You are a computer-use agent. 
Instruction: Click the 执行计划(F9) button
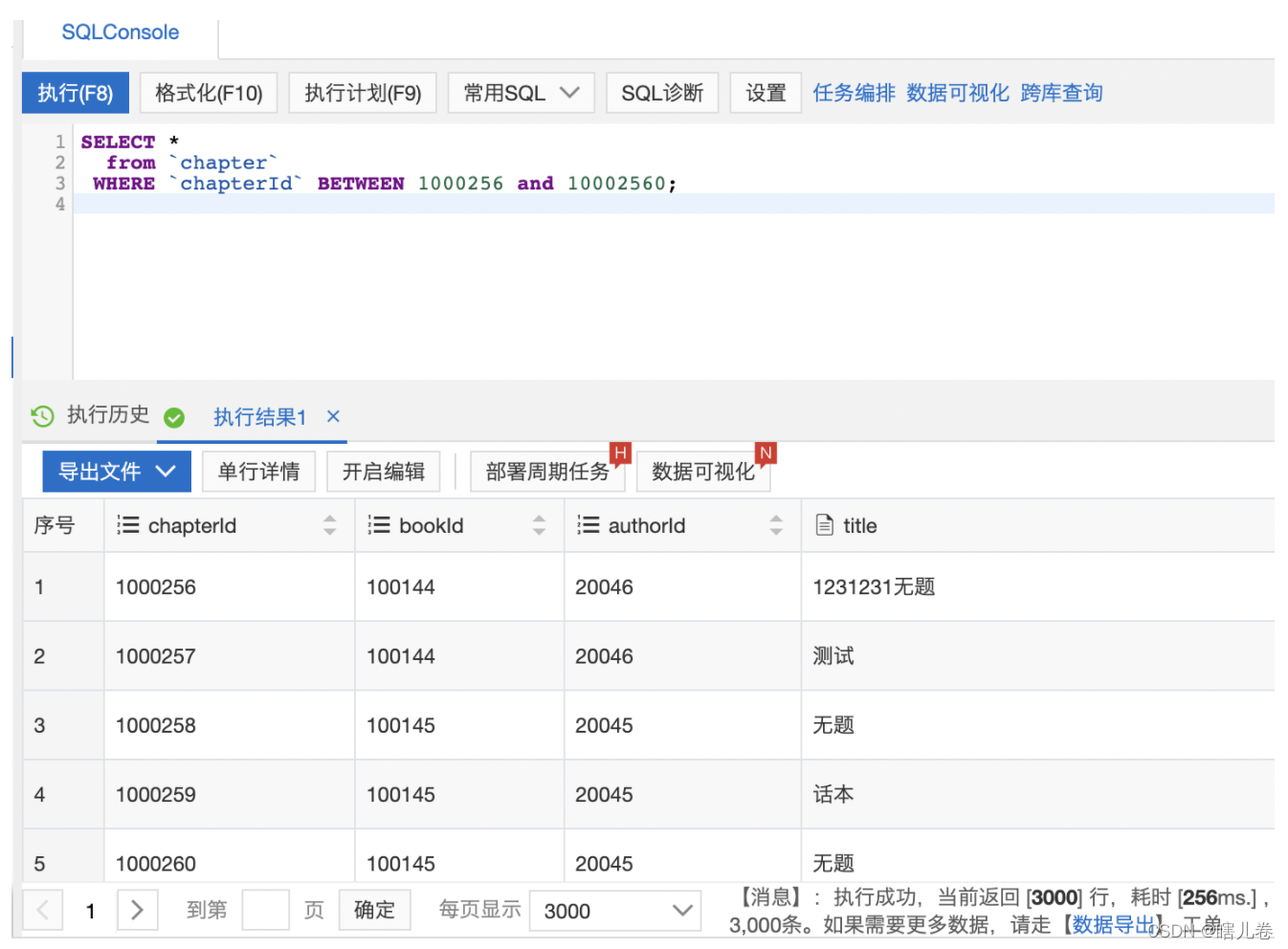pyautogui.click(x=363, y=93)
